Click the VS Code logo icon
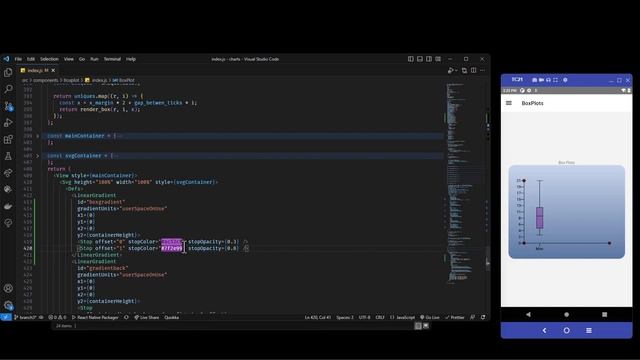 click(6, 59)
